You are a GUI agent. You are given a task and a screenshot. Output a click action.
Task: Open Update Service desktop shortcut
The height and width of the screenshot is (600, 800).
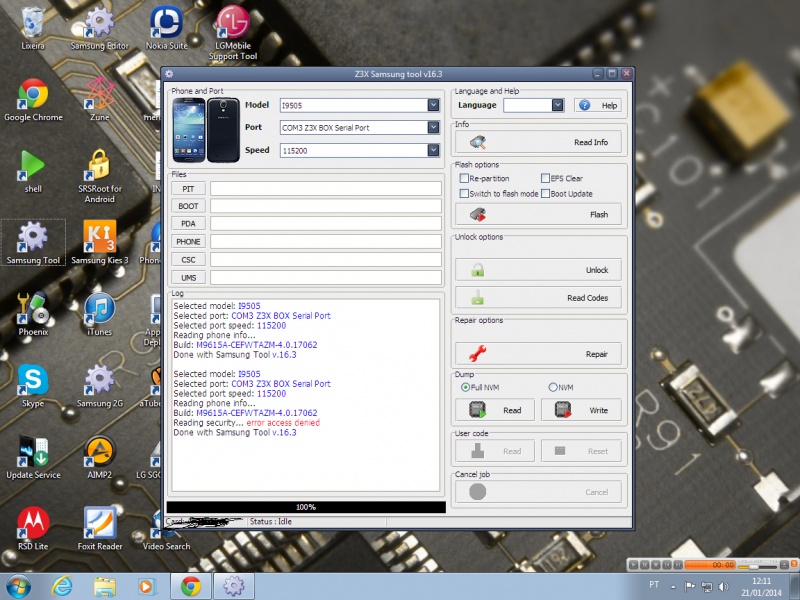(x=33, y=457)
